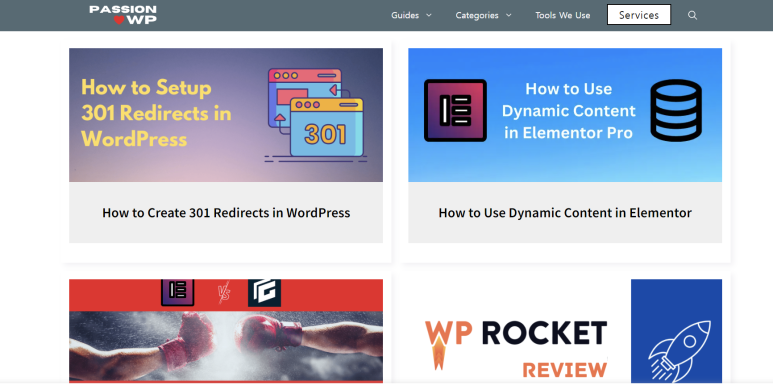The height and width of the screenshot is (385, 773).
Task: Open the boxing gloves comparison thumbnail
Action: pyautogui.click(x=226, y=331)
